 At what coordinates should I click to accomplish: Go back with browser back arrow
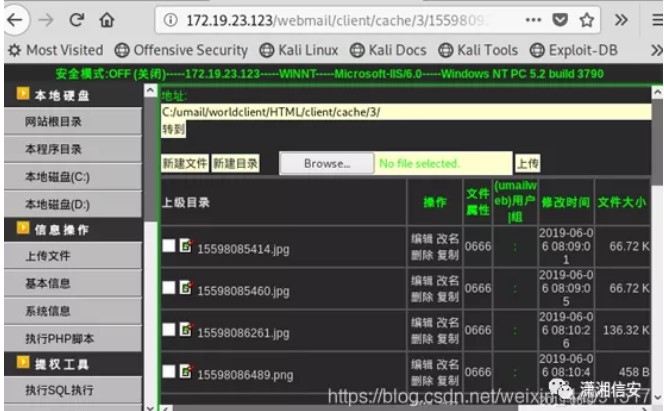14,20
